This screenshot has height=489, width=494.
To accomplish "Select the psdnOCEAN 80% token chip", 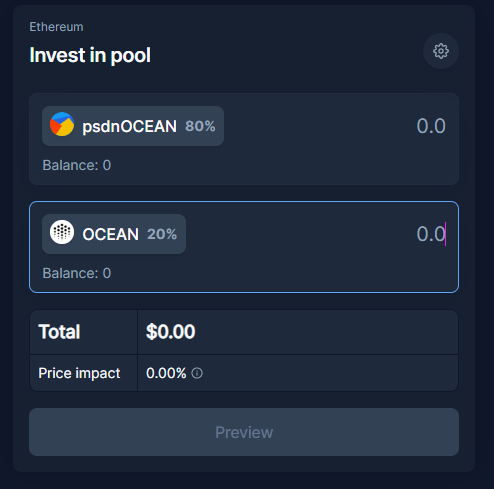I will tap(133, 126).
